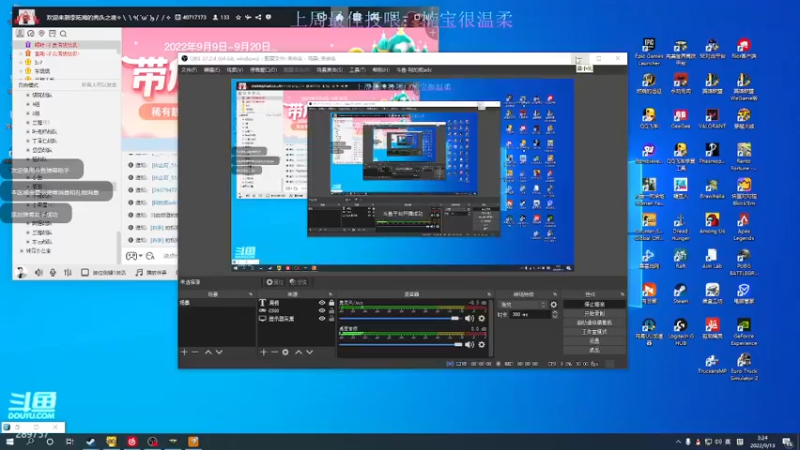Open the Dread Hunger desktop icon
The width and height of the screenshot is (800, 450).
(x=680, y=227)
